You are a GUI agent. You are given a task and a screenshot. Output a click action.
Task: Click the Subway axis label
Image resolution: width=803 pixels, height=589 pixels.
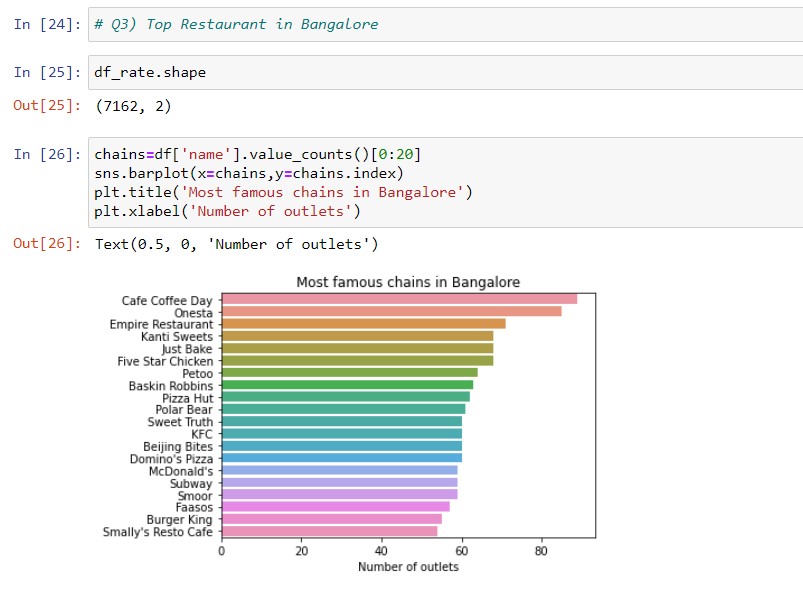coord(191,483)
